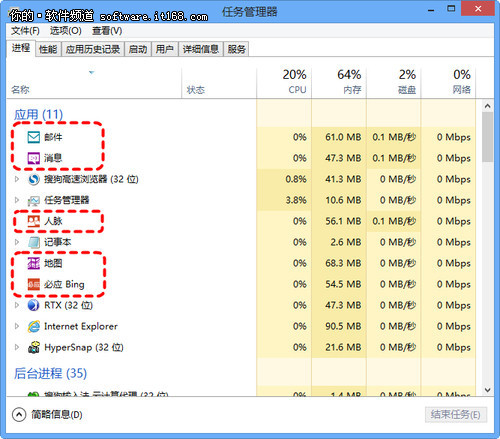Click the 人脉 row name
The image size is (500, 439).
(53, 221)
